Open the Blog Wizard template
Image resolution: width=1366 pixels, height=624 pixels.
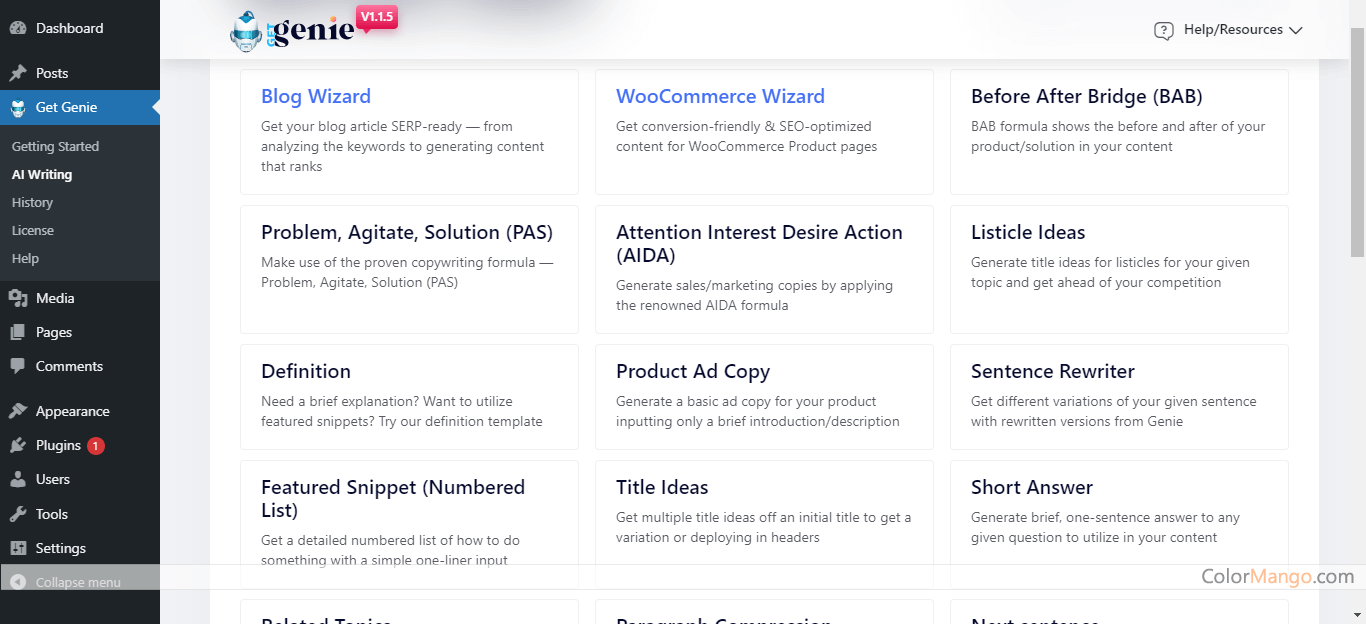[316, 96]
